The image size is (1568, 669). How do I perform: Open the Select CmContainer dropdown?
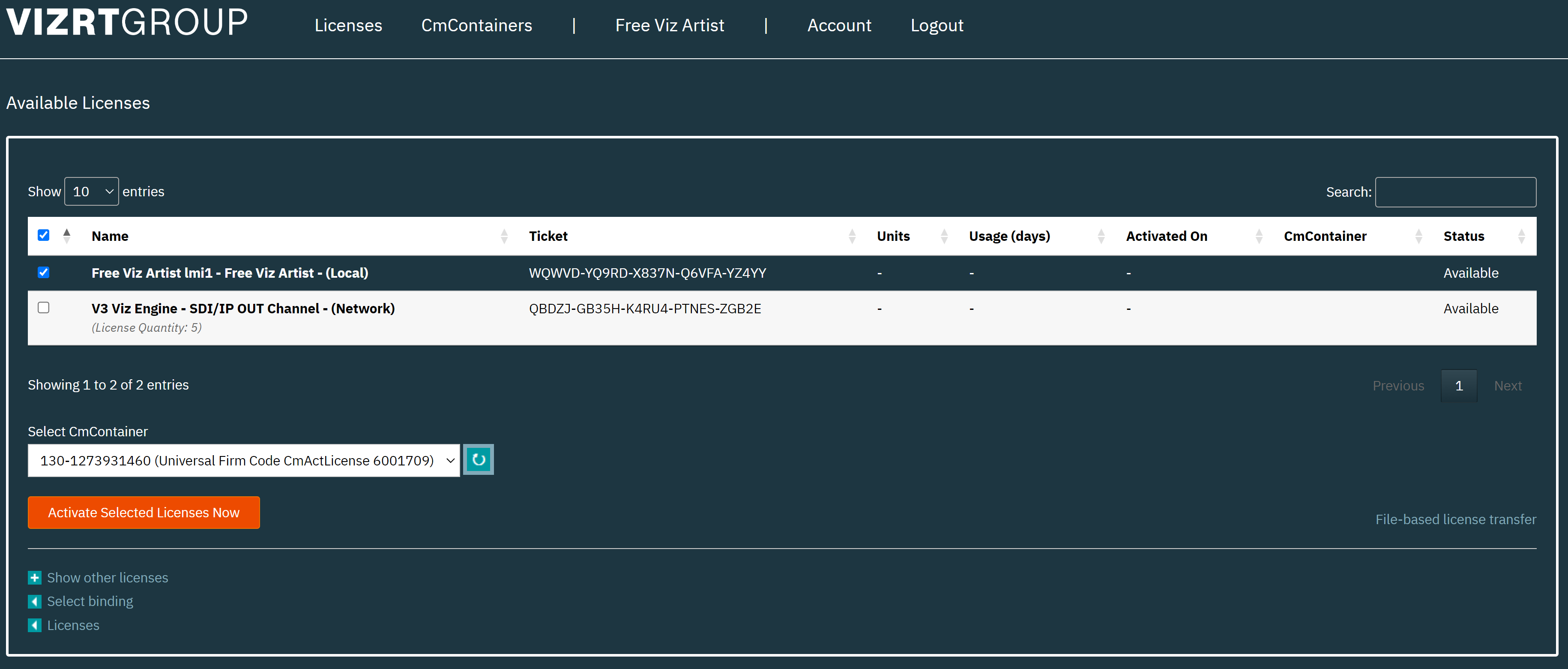click(x=243, y=460)
